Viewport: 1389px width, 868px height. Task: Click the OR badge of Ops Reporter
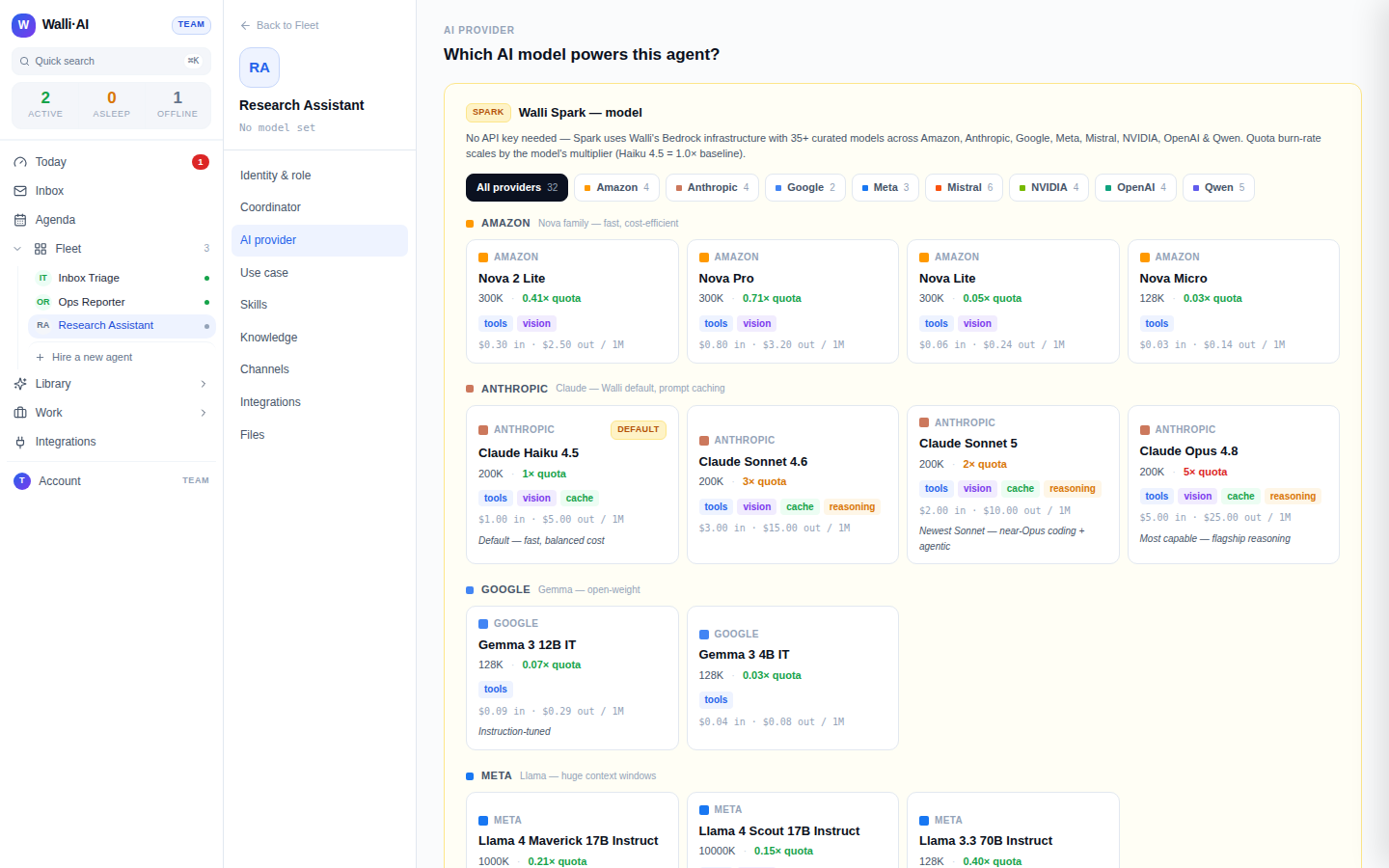43,302
